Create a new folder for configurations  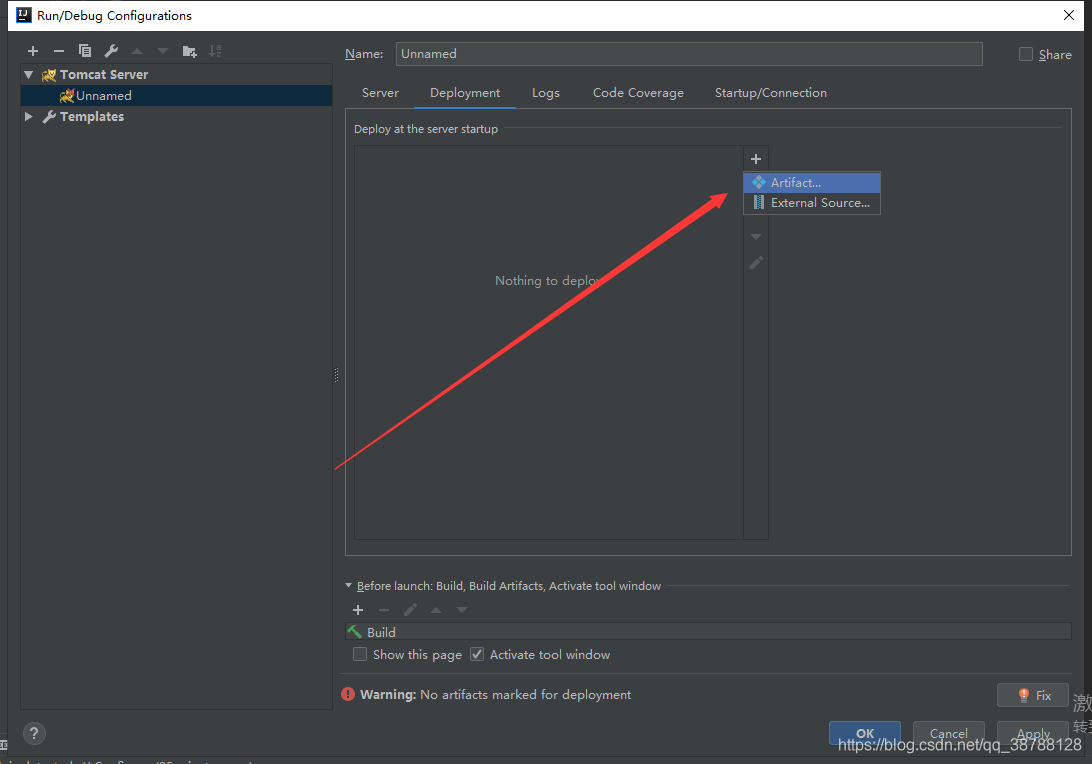(189, 51)
